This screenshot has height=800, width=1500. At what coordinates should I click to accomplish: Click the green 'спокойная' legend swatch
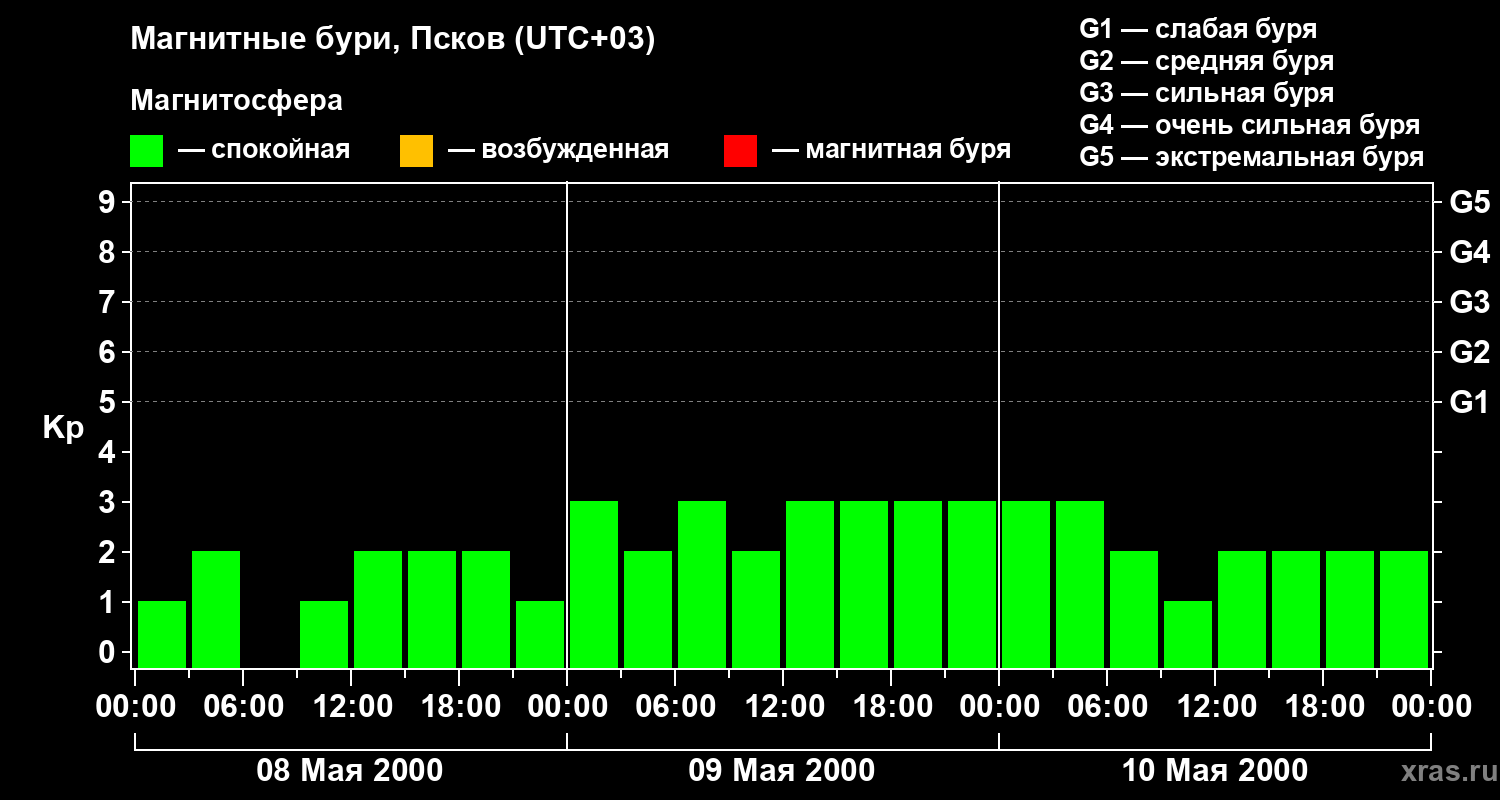[147, 151]
